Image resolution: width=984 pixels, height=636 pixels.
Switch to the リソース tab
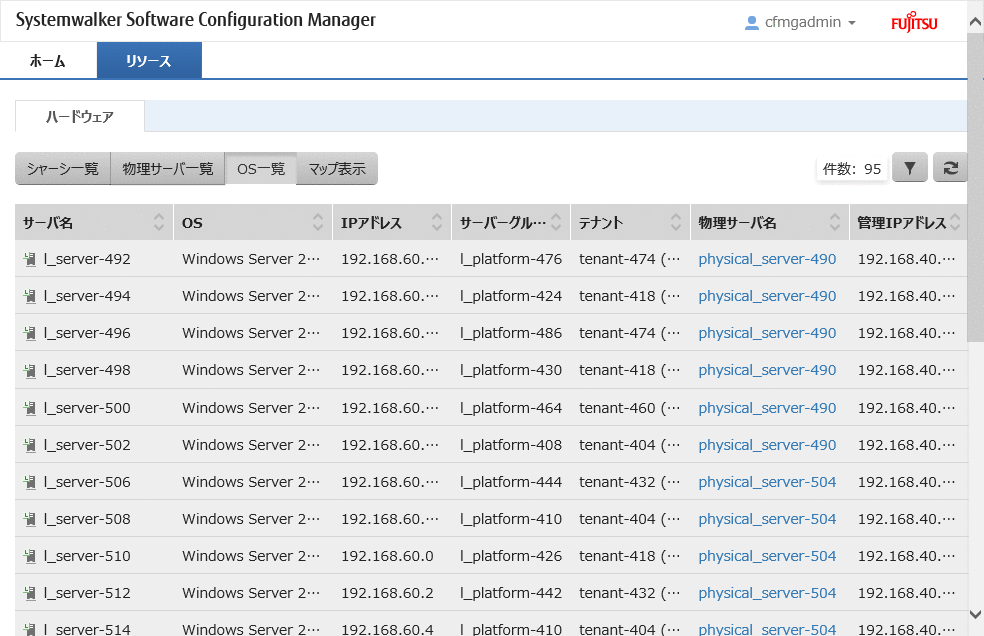[x=149, y=60]
